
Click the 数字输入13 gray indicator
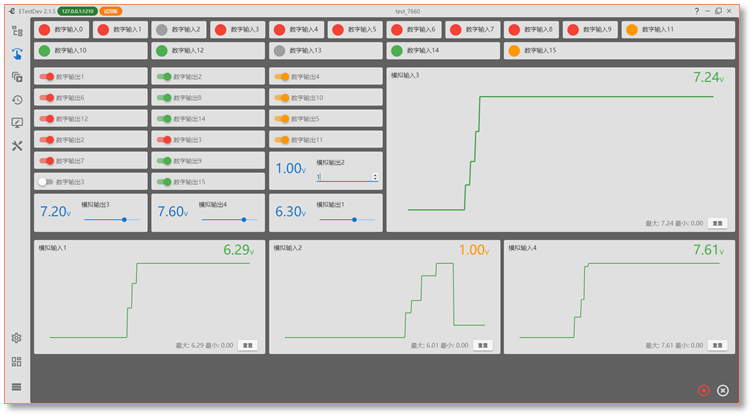tap(279, 51)
